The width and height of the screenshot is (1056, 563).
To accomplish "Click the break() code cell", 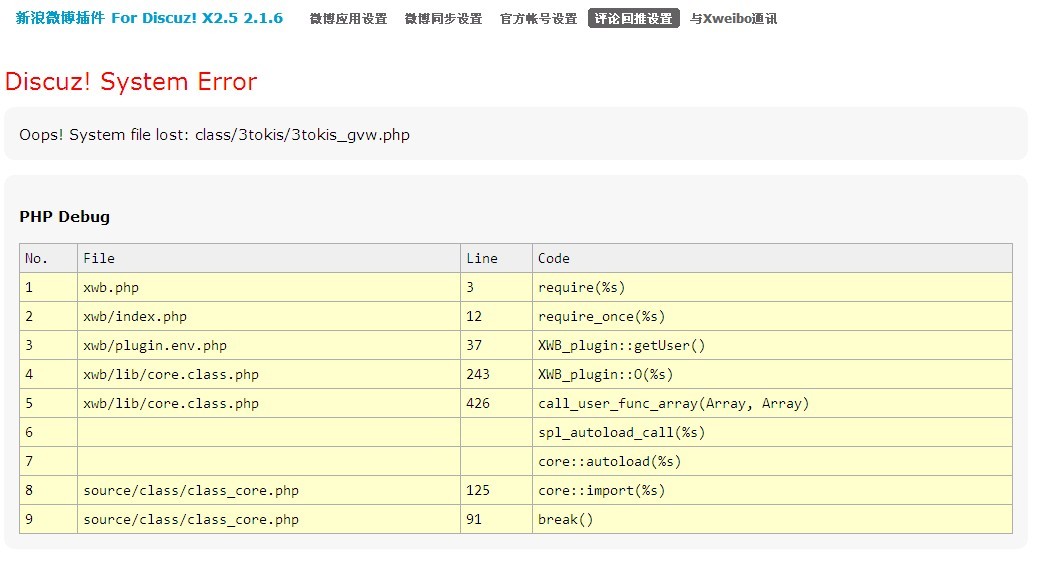I will [x=772, y=519].
